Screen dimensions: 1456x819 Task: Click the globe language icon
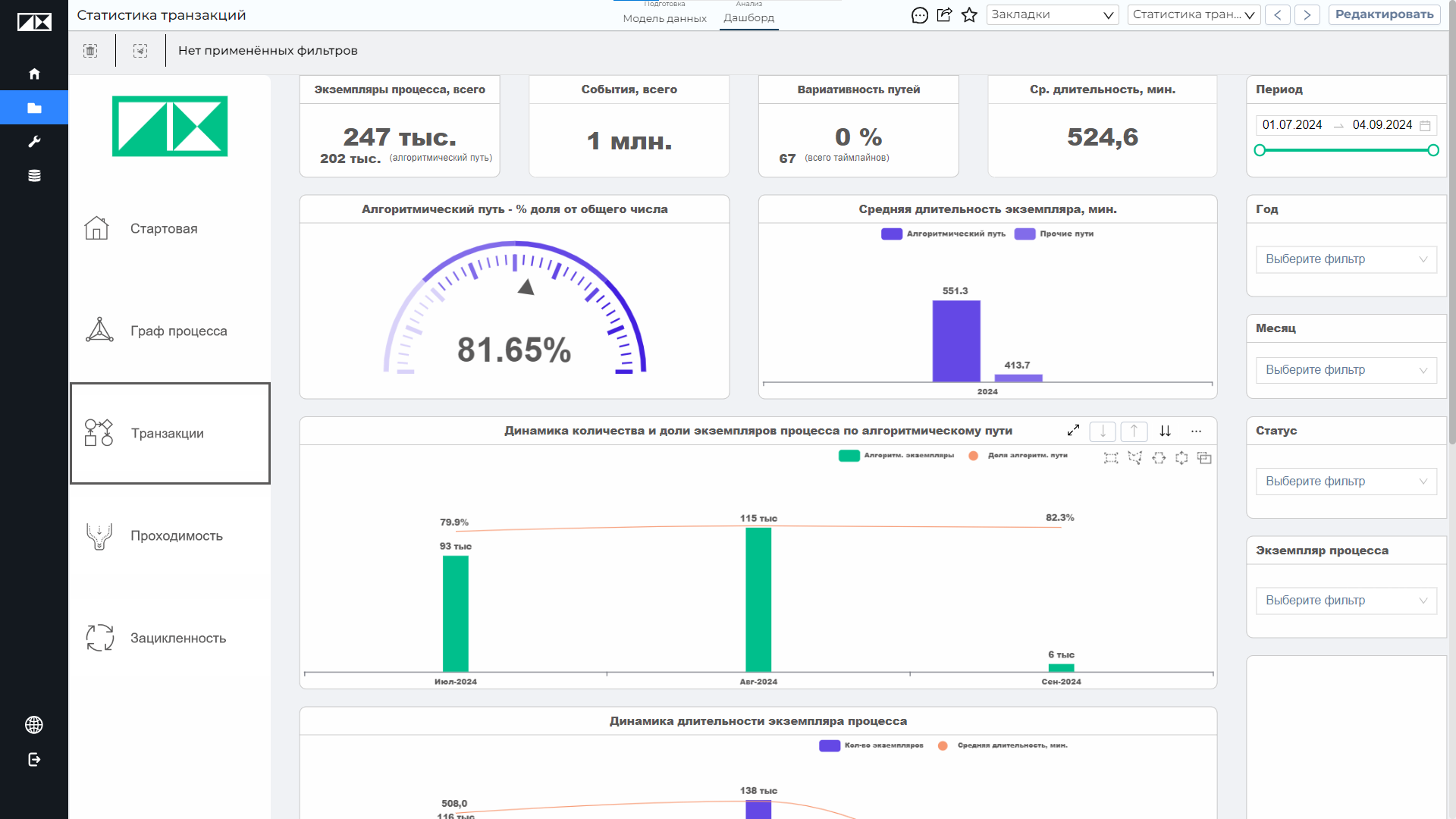point(34,725)
